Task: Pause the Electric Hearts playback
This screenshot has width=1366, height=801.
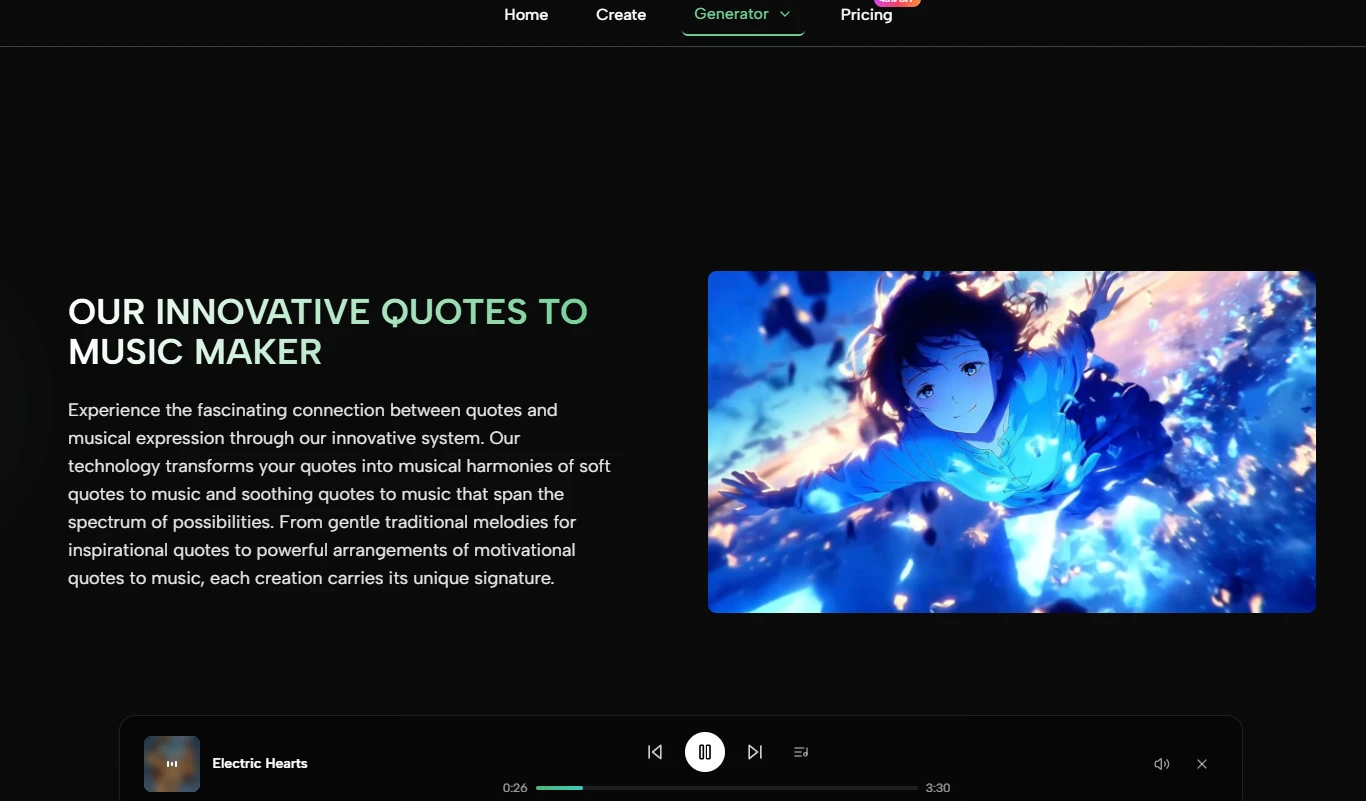Action: (x=705, y=752)
